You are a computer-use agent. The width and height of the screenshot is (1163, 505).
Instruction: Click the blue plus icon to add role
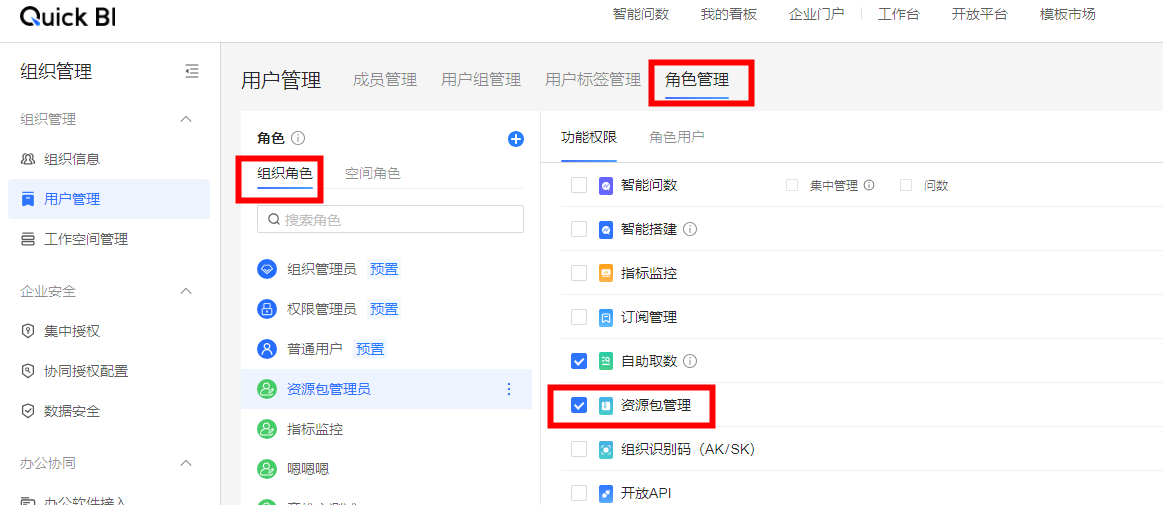click(516, 139)
